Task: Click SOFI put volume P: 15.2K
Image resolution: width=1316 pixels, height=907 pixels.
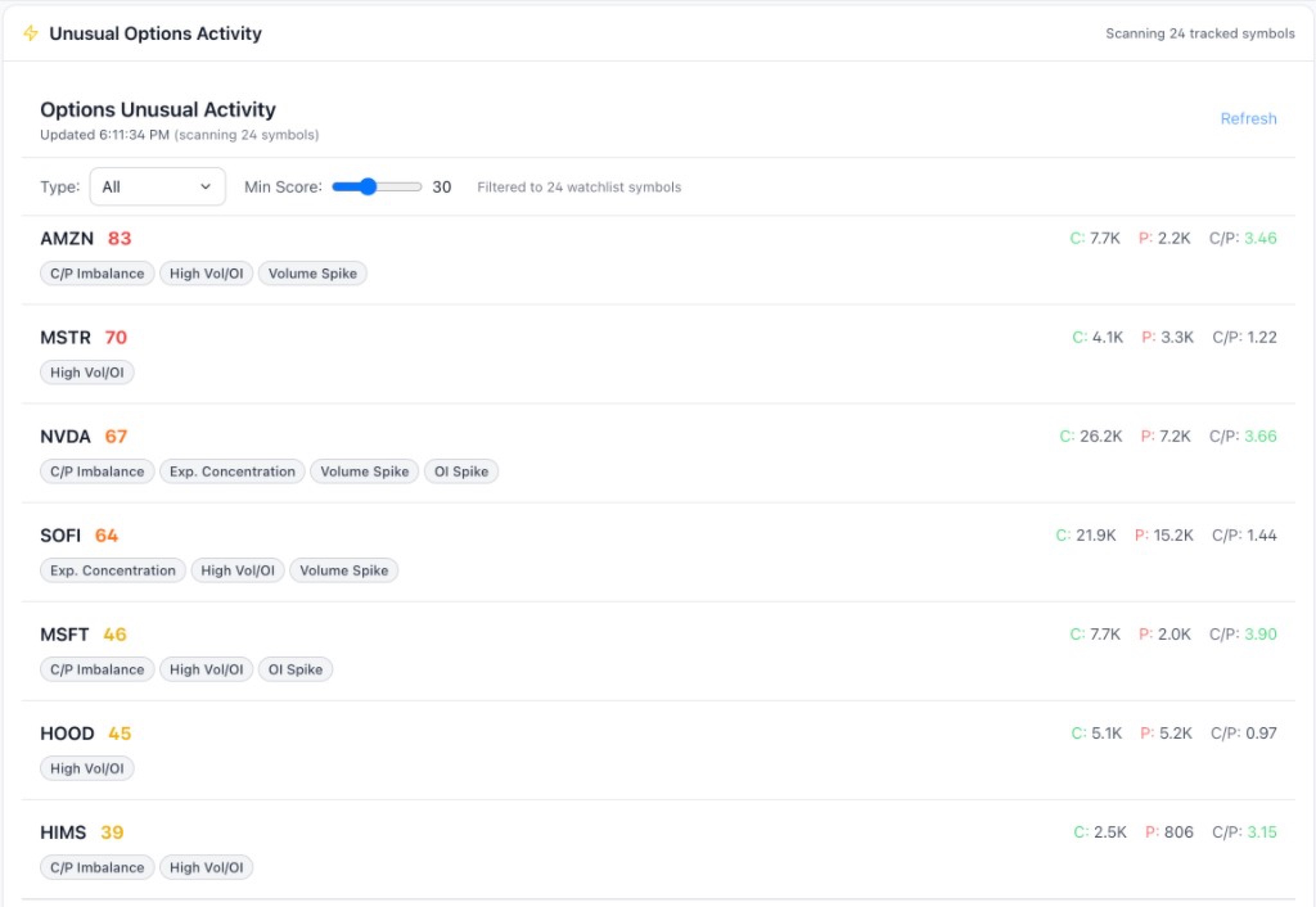Action: tap(1164, 535)
